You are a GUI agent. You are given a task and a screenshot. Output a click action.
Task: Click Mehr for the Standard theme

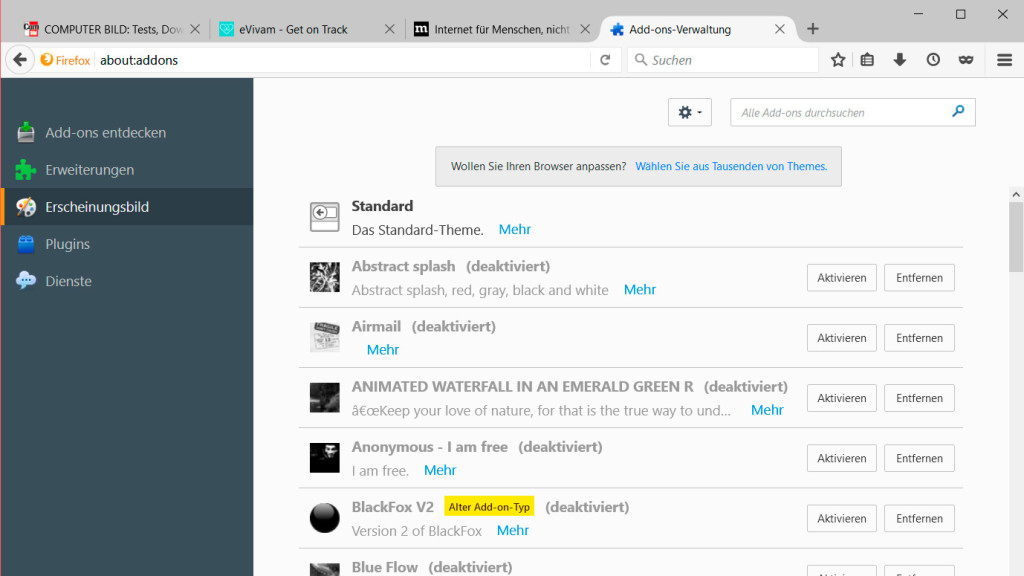point(515,229)
